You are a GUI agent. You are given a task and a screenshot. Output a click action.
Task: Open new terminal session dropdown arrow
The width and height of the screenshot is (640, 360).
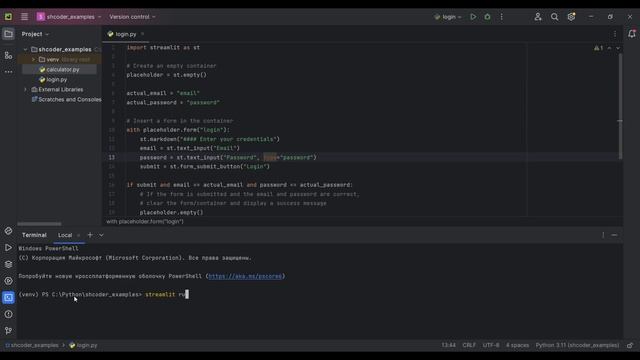[101, 235]
